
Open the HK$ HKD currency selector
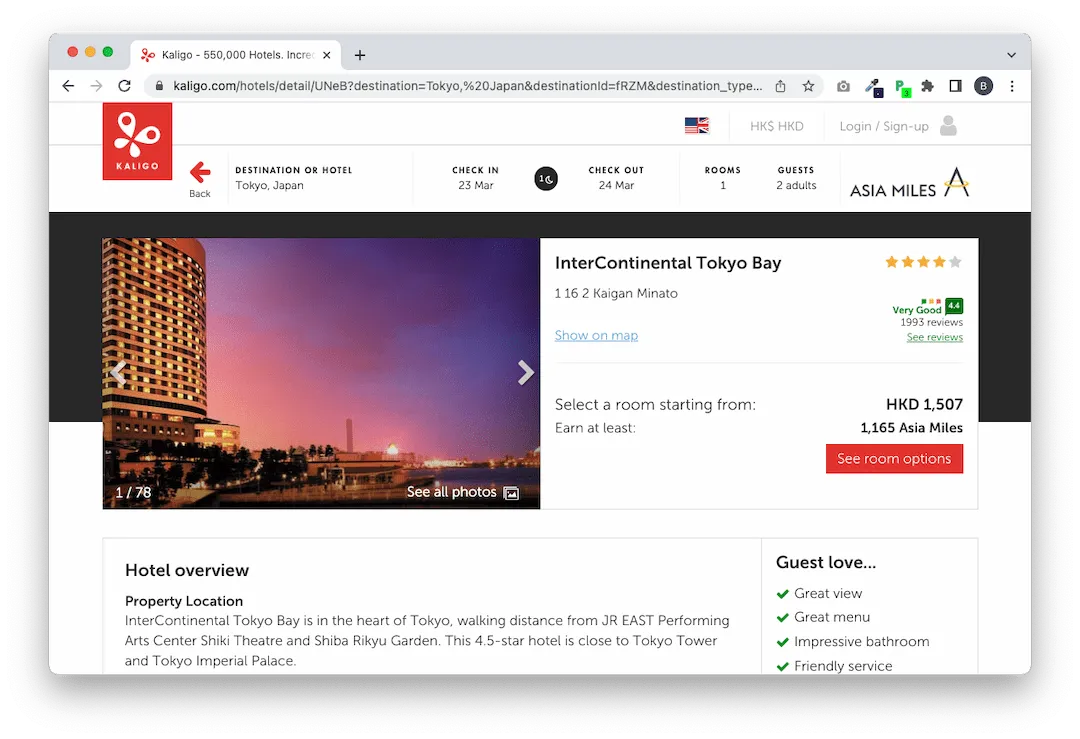click(777, 126)
